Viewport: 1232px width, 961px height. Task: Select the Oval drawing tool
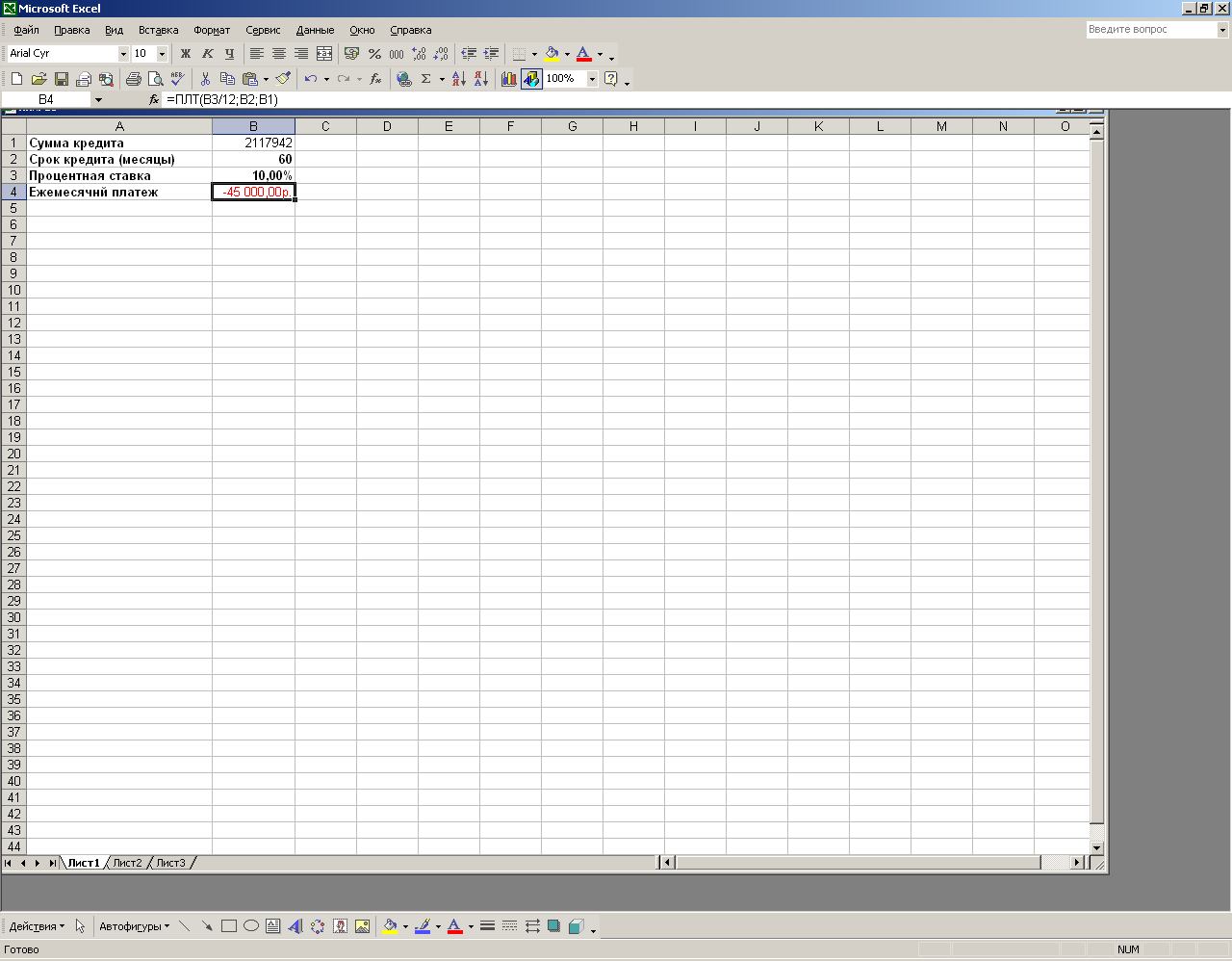click(250, 926)
